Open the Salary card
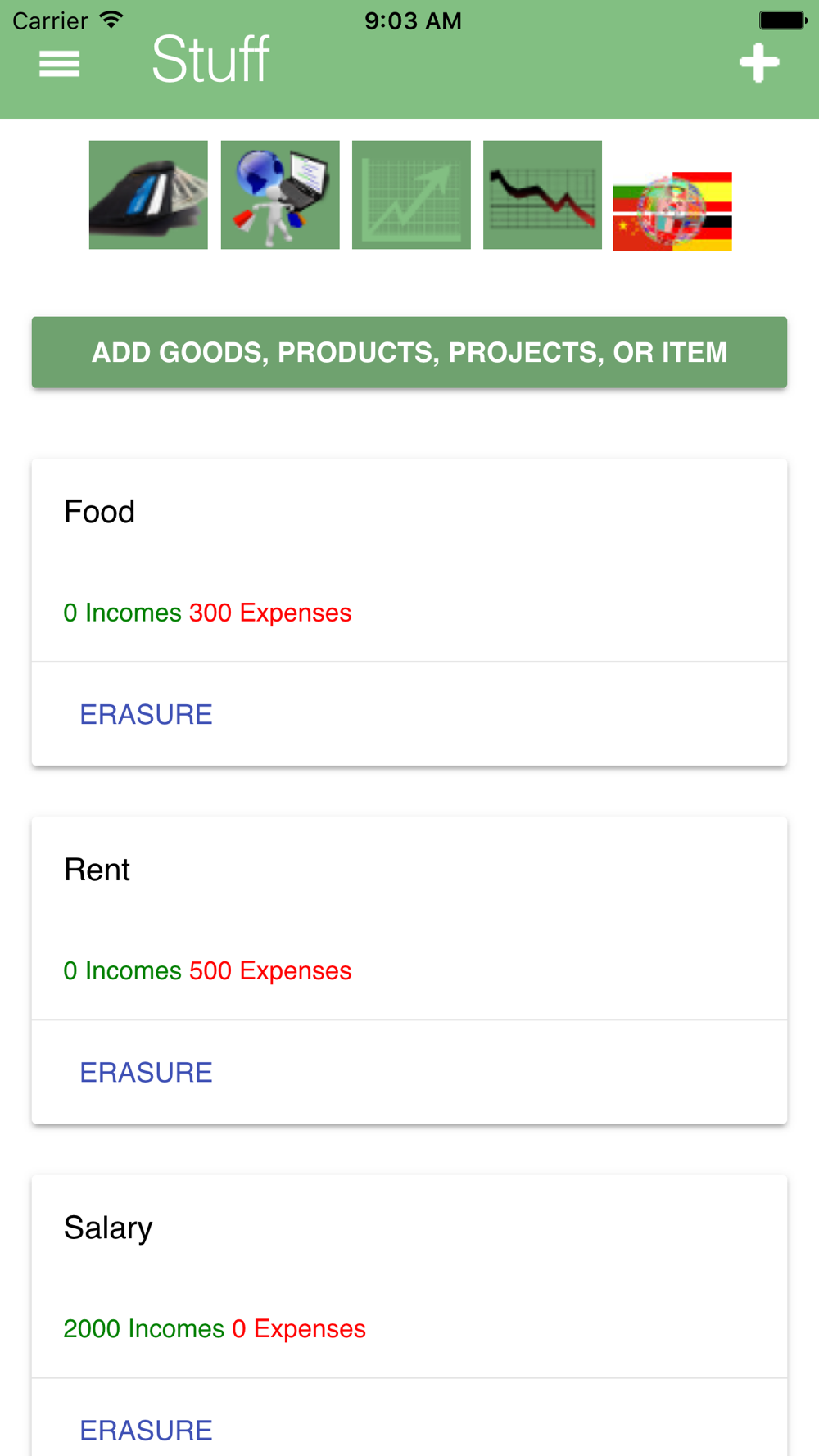 pos(108,1228)
